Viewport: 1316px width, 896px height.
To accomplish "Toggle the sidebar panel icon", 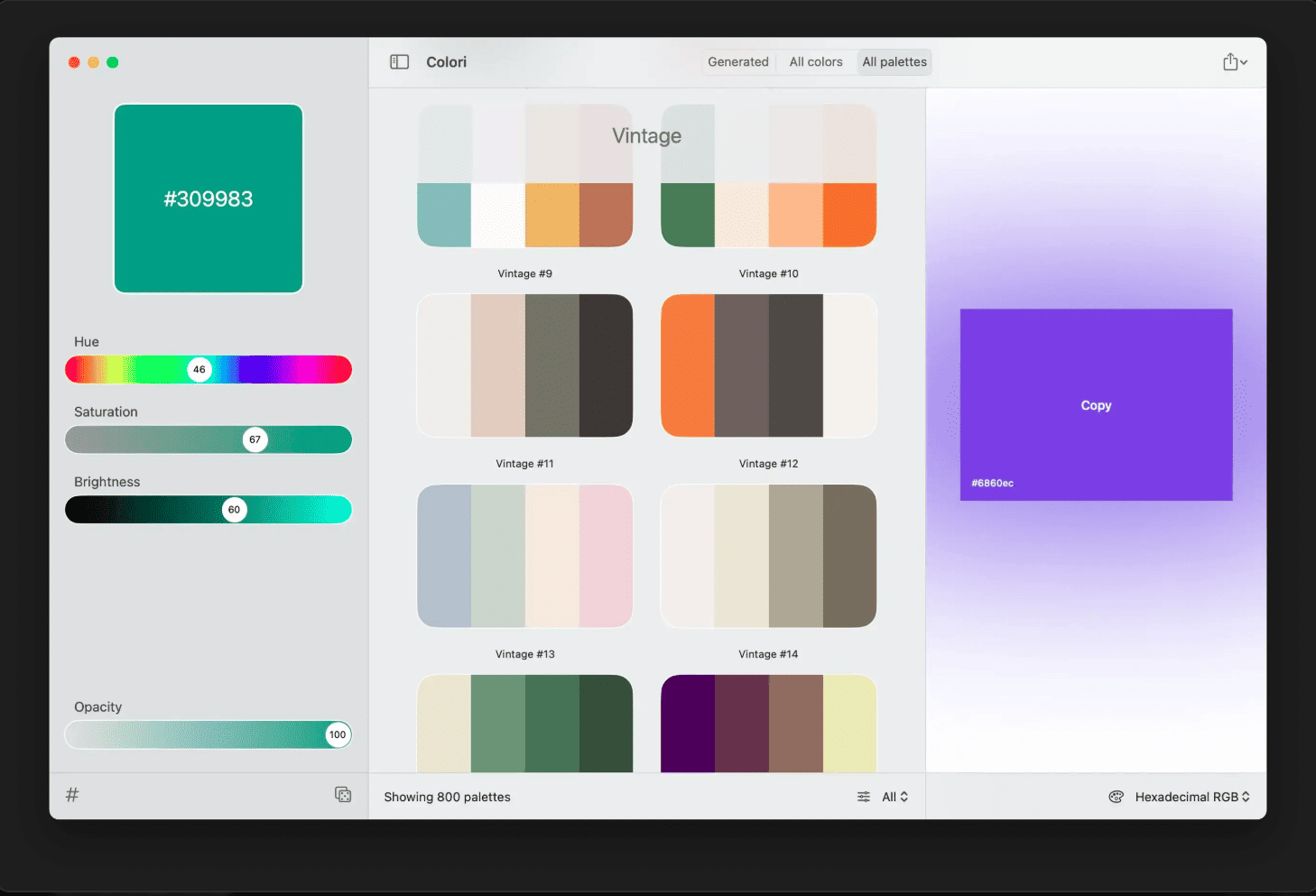I will pyautogui.click(x=399, y=62).
